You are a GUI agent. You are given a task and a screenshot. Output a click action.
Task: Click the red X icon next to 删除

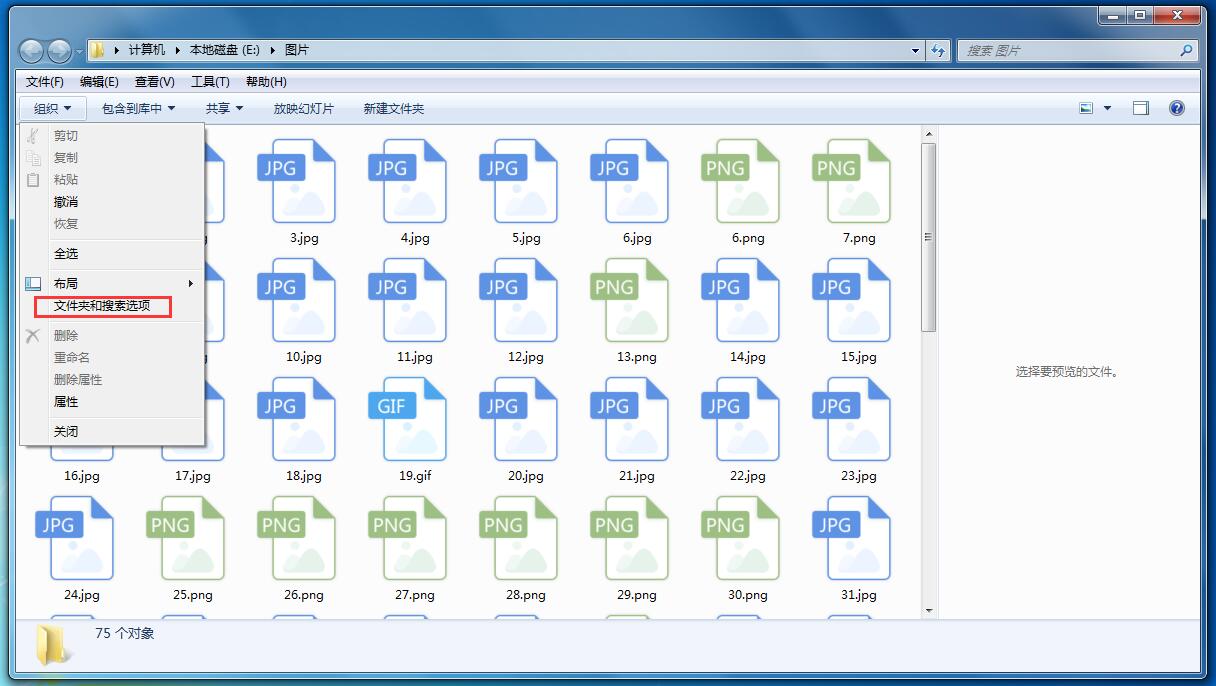point(31,334)
